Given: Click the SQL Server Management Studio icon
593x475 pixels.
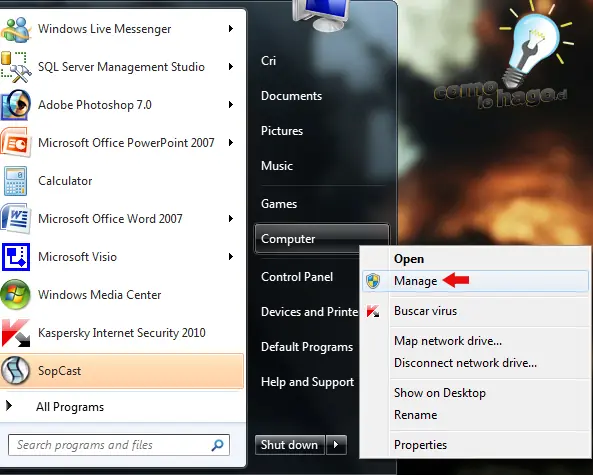Looking at the screenshot, I should point(16,67).
